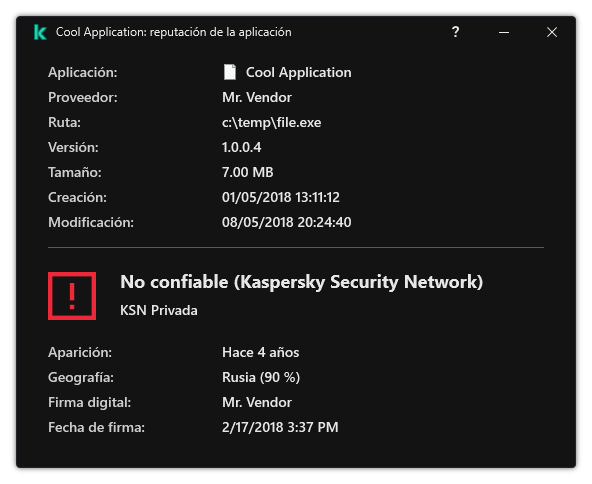Click the Kaspersky logo icon in title bar

(40, 32)
